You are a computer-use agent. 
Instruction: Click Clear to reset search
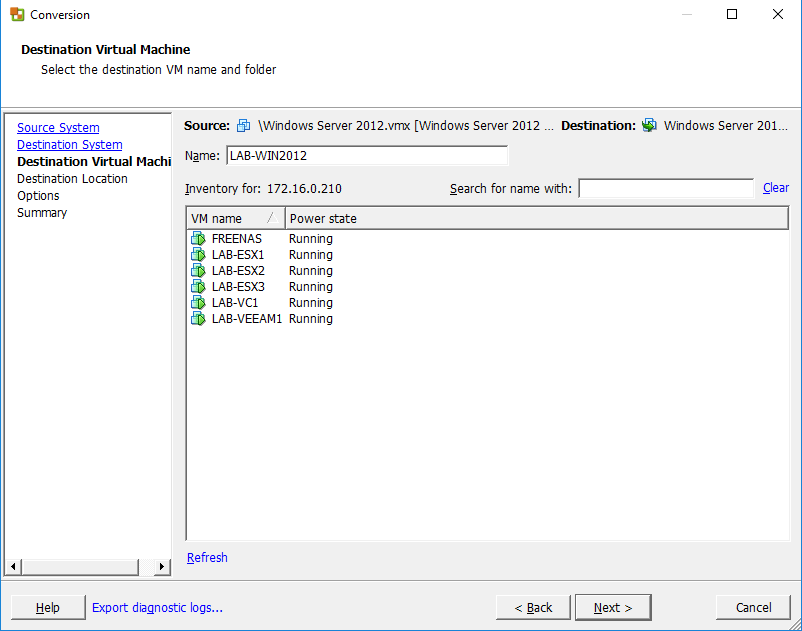(x=775, y=188)
